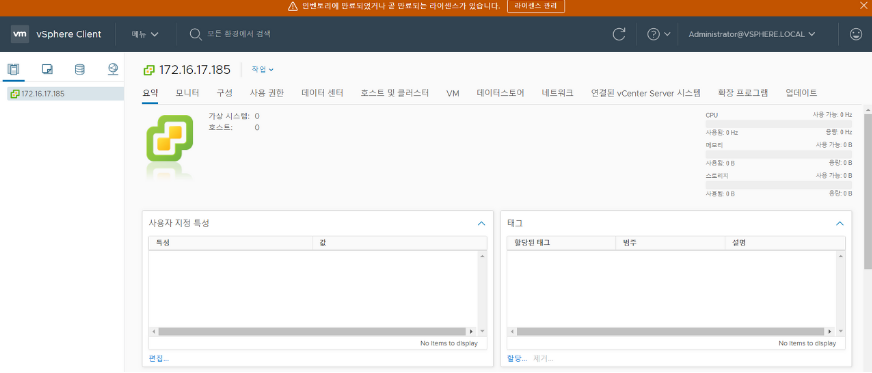Open the 연결된 vCenter Server 시스템 tab
This screenshot has width=872, height=373.
point(646,93)
